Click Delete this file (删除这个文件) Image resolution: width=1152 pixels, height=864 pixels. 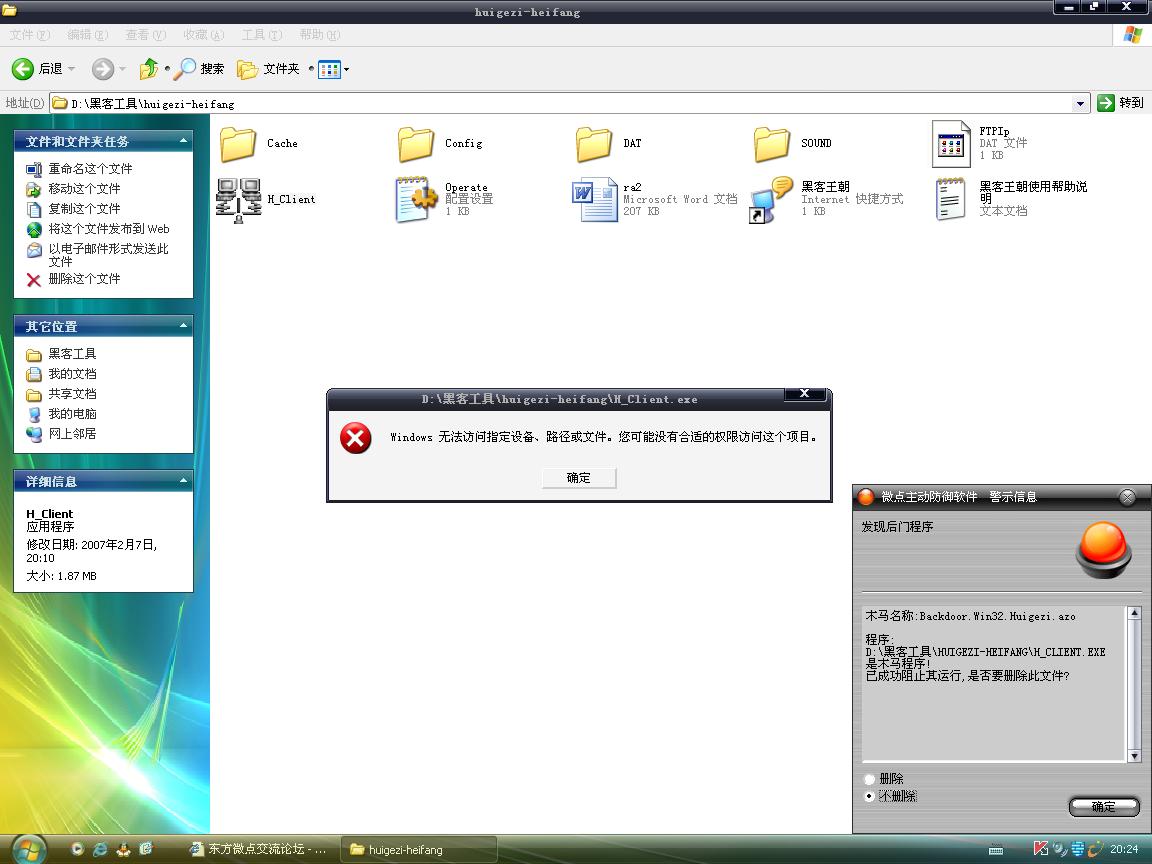(x=73, y=279)
